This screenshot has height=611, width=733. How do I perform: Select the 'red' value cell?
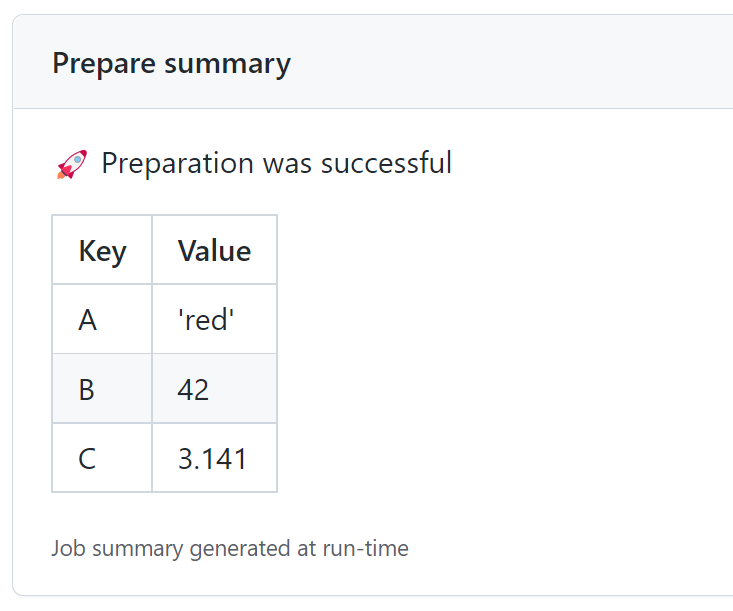215,319
